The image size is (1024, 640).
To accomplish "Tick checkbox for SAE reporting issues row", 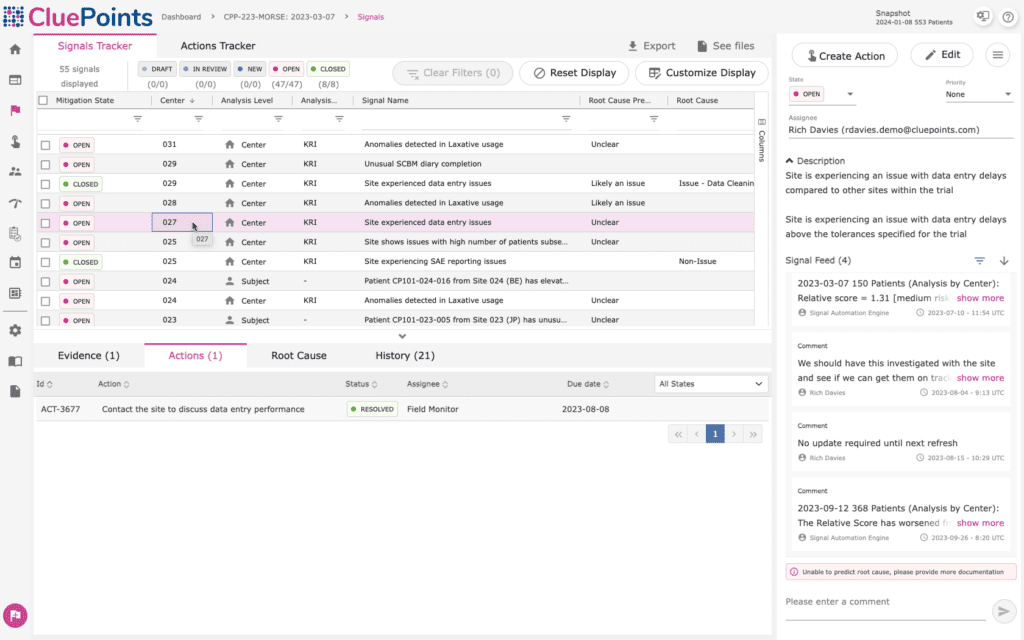I will pos(45,263).
